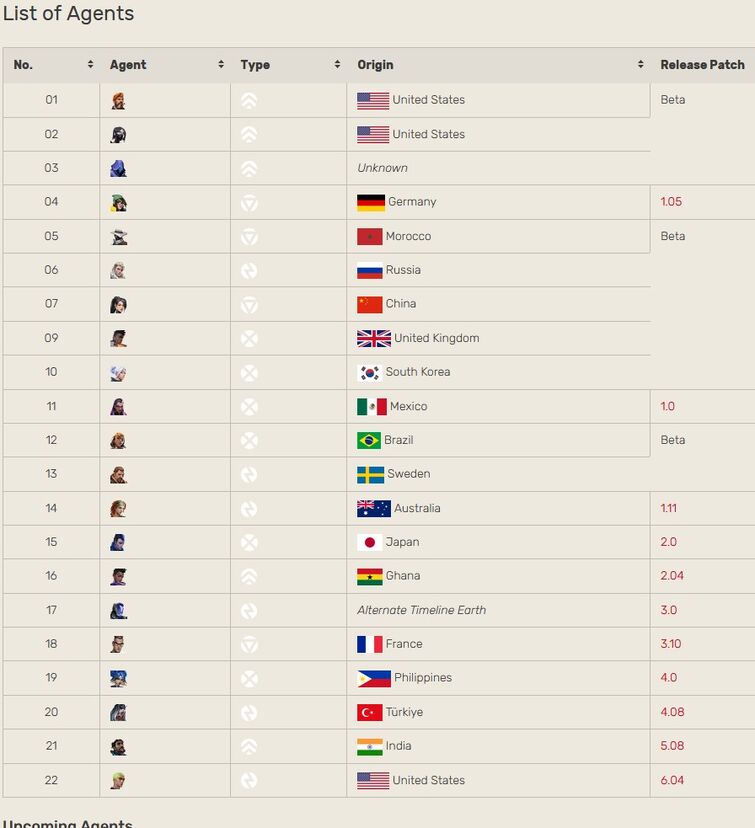The image size is (755, 828).
Task: Sort the table using the Origin column arrows
Action: pyautogui.click(x=640, y=65)
